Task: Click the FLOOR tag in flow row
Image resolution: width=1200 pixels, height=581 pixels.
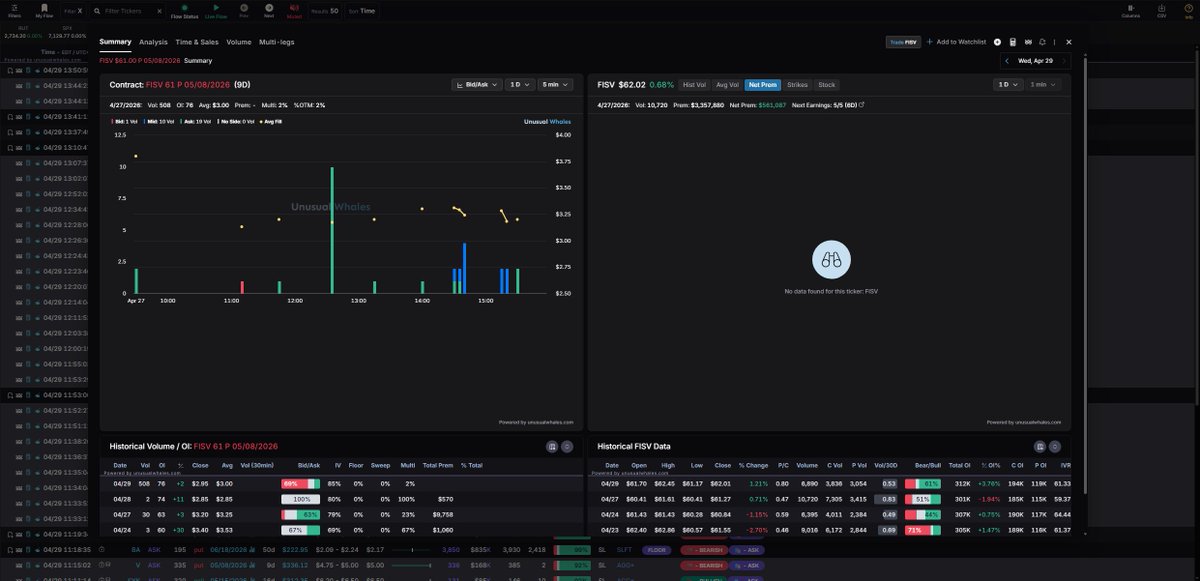Action: [657, 549]
